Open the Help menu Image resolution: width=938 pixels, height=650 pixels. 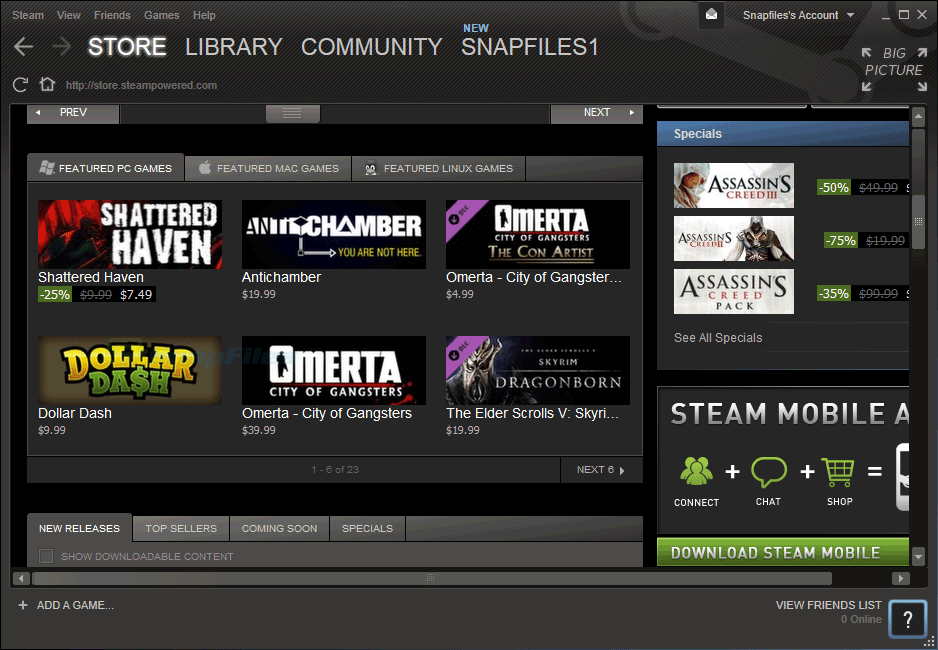click(204, 15)
